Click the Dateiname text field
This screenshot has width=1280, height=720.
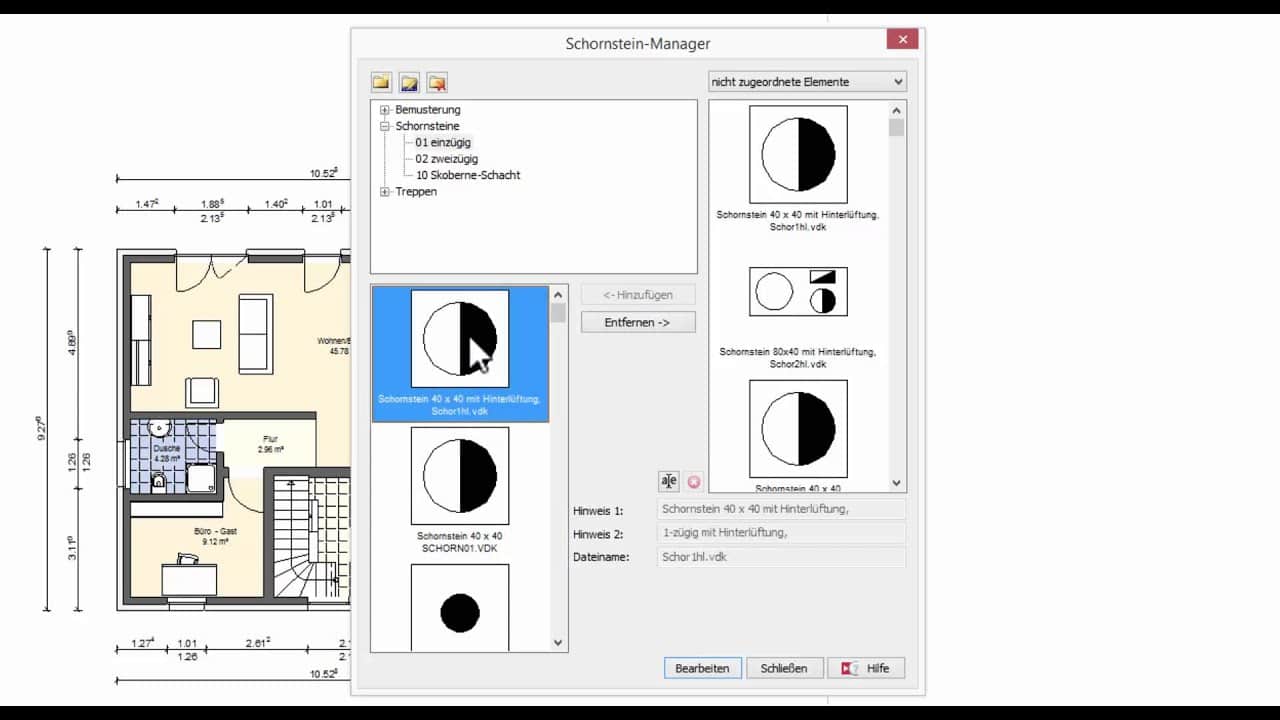[782, 557]
